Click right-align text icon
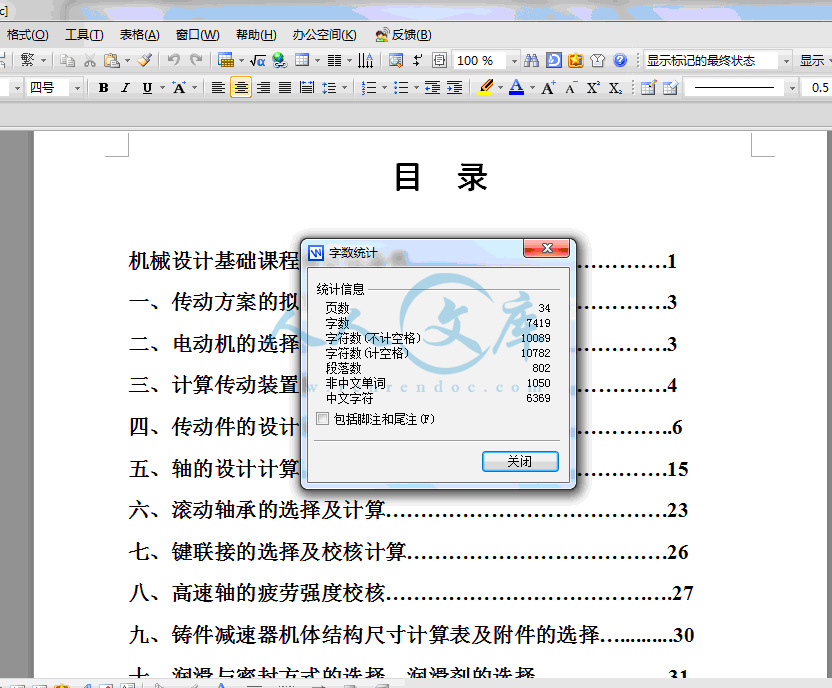The image size is (832, 688). pyautogui.click(x=263, y=88)
